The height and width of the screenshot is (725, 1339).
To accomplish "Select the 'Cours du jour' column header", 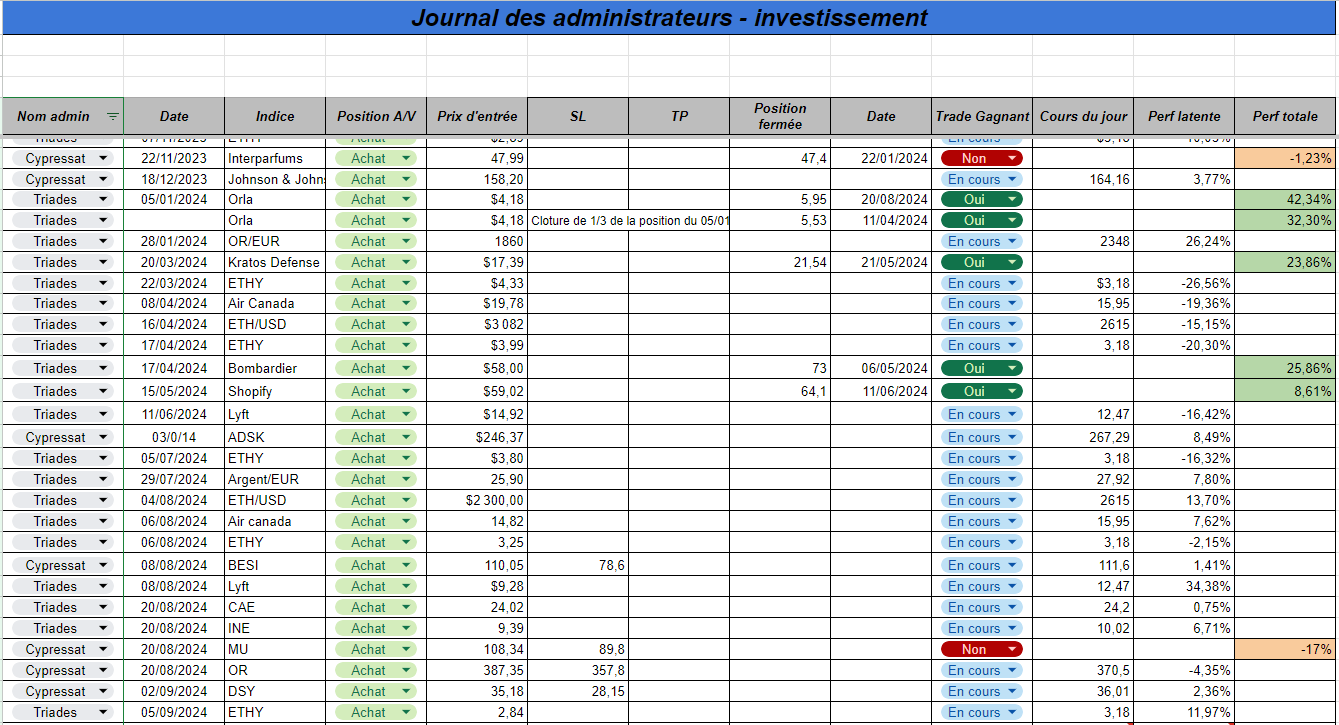I will [x=1083, y=116].
